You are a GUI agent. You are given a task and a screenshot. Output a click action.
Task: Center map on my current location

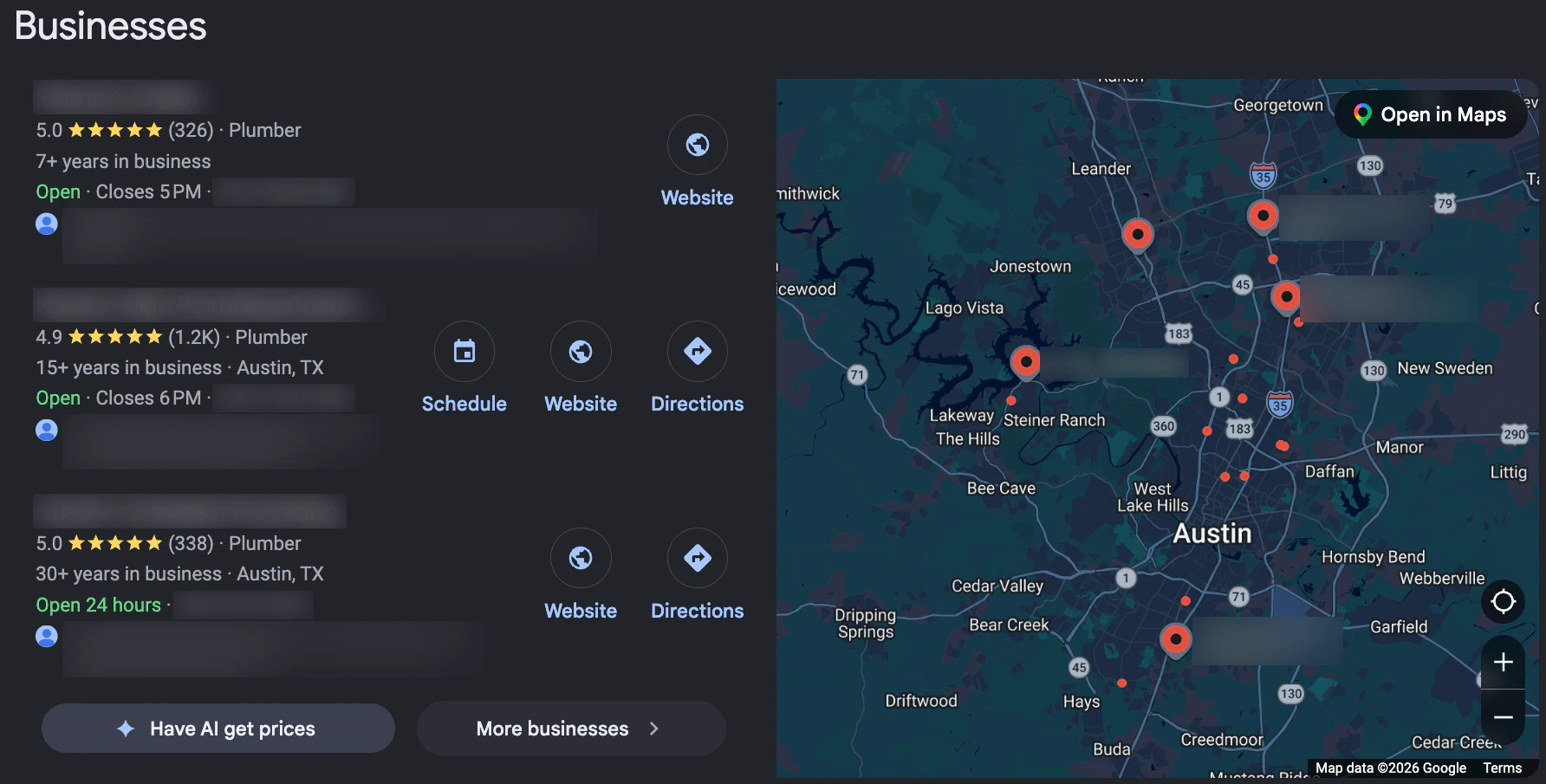(x=1504, y=601)
